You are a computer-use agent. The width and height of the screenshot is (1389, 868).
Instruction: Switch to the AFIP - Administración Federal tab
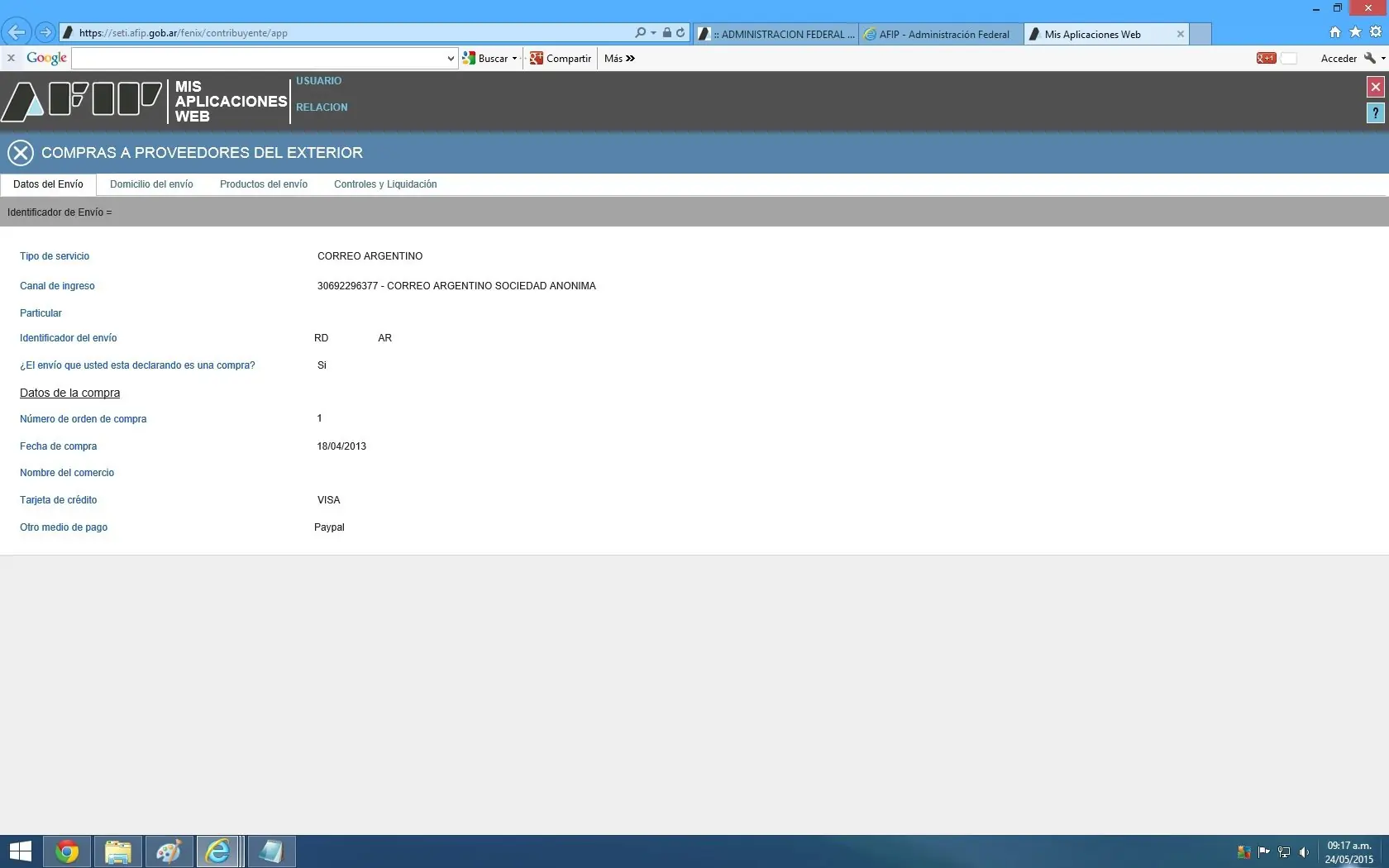pos(941,34)
